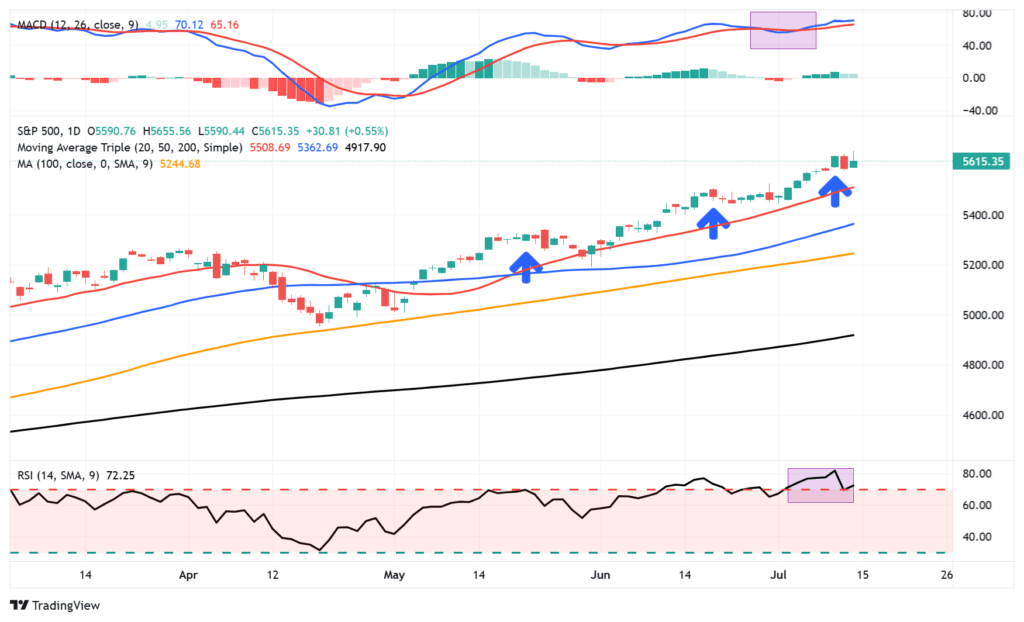Select the leftmost blue up-arrow marker
Image resolution: width=1024 pixels, height=622 pixels.
525,265
